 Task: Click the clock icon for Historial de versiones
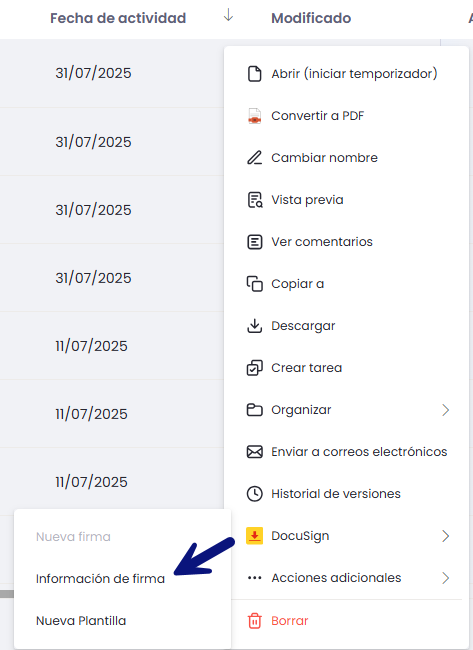[x=255, y=494]
